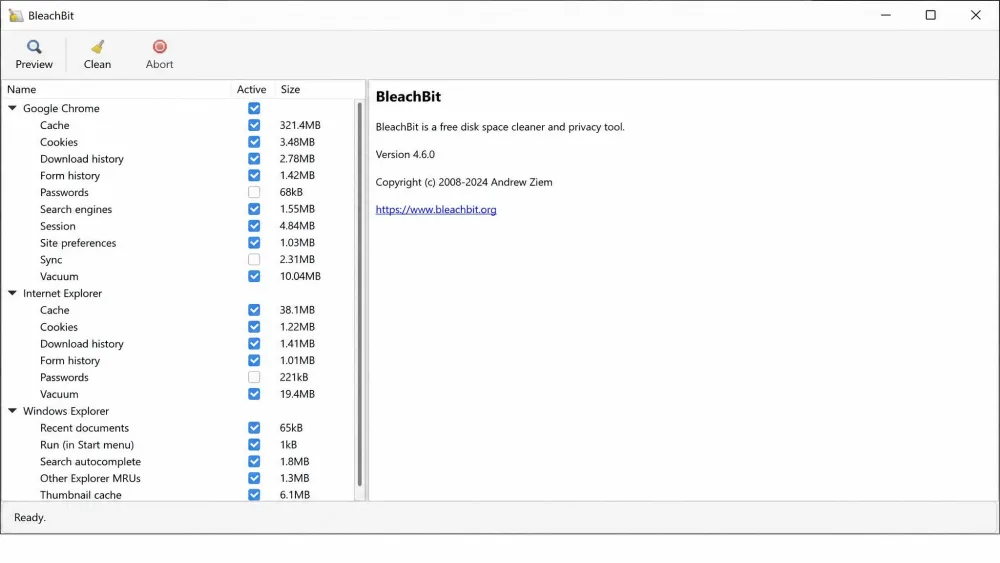The image size is (1000, 563).
Task: Uncheck Run (in Start menu) checkbox
Action: [x=254, y=444]
